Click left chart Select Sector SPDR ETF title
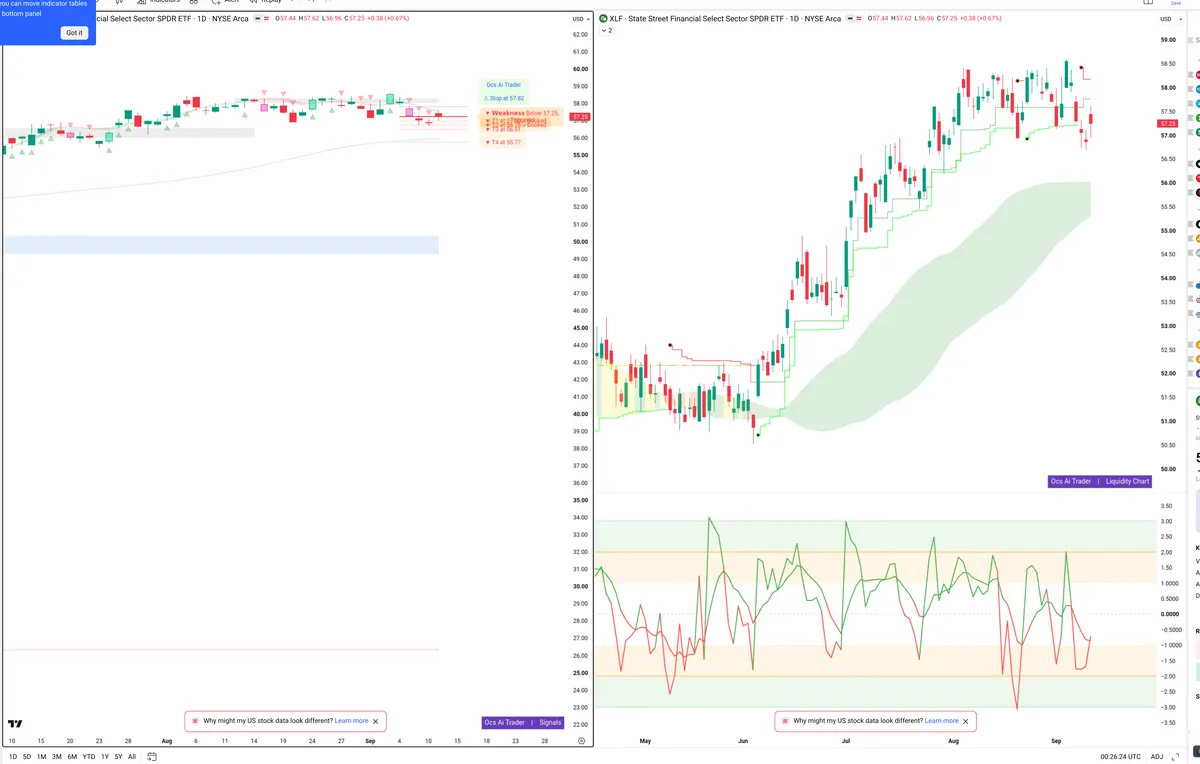 170,19
